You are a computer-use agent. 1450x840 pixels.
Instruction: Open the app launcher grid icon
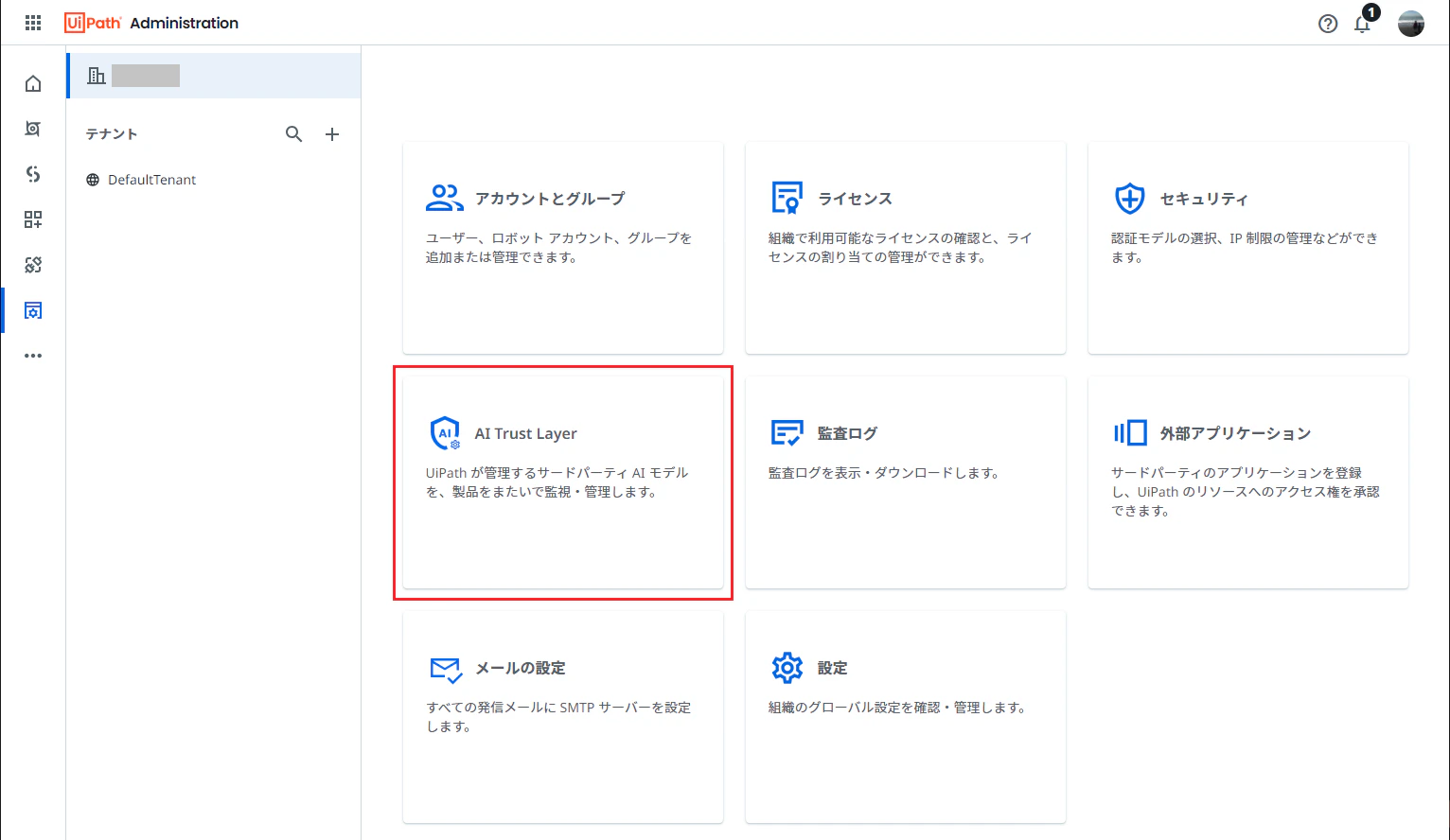pyautogui.click(x=33, y=23)
